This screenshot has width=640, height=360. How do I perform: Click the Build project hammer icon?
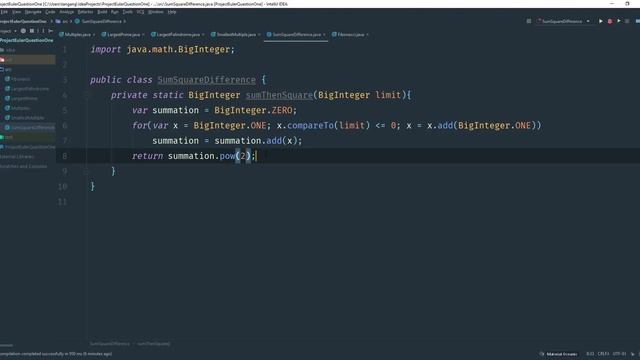pyautogui.click(x=529, y=21)
